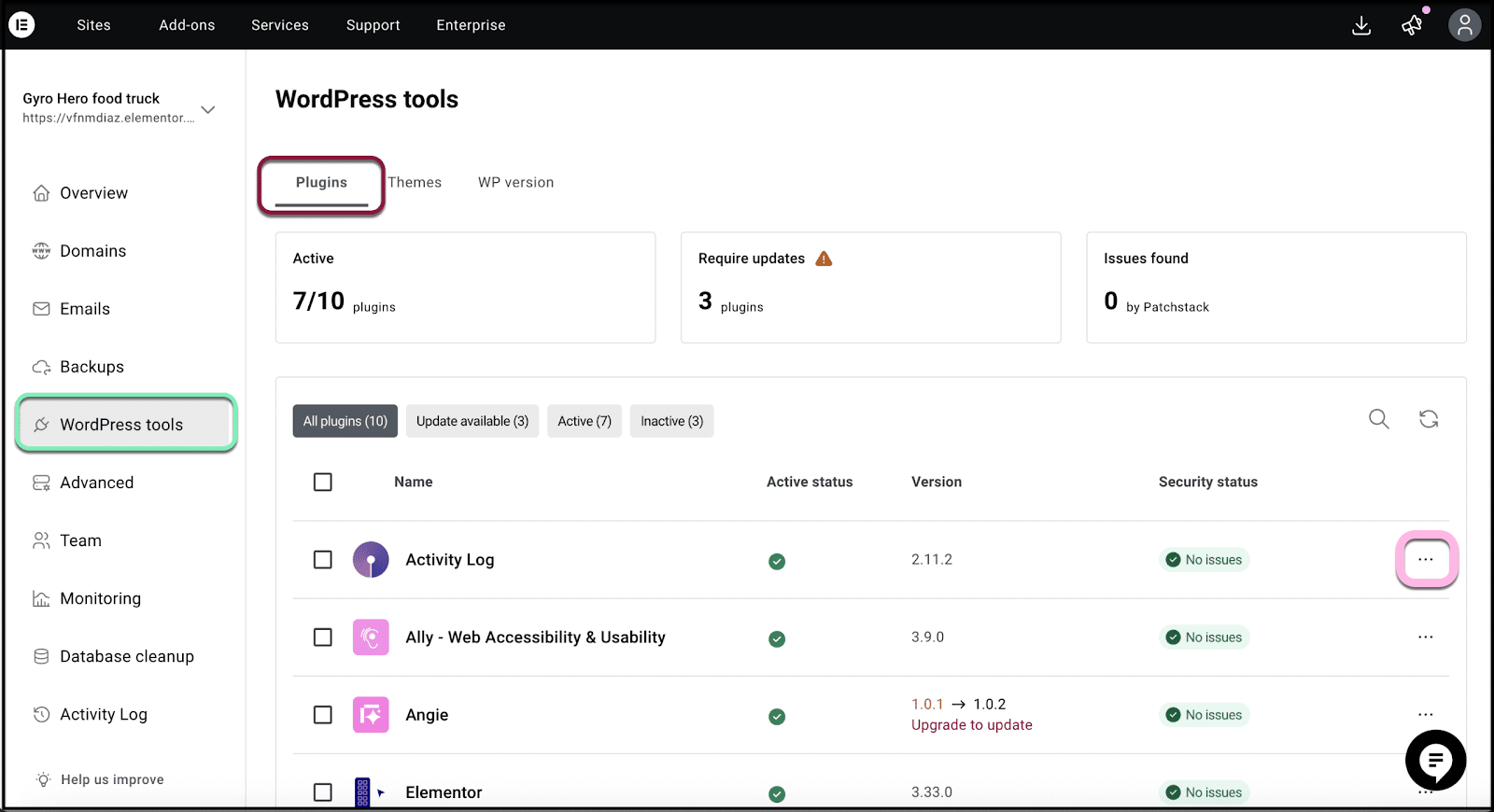Click the Name column header
Image resolution: width=1494 pixels, height=812 pixels.
click(x=414, y=482)
